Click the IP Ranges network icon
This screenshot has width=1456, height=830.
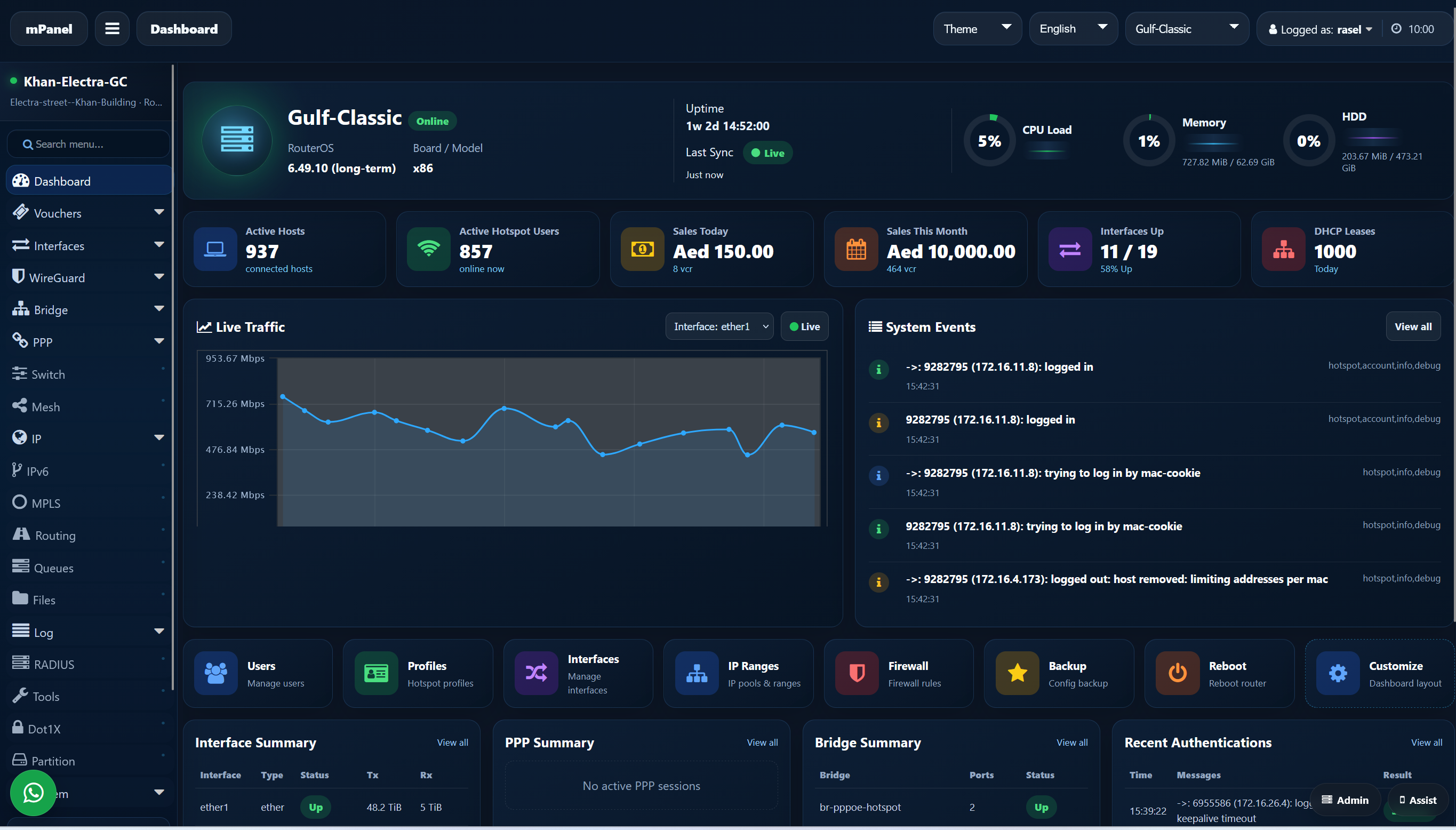pos(697,673)
